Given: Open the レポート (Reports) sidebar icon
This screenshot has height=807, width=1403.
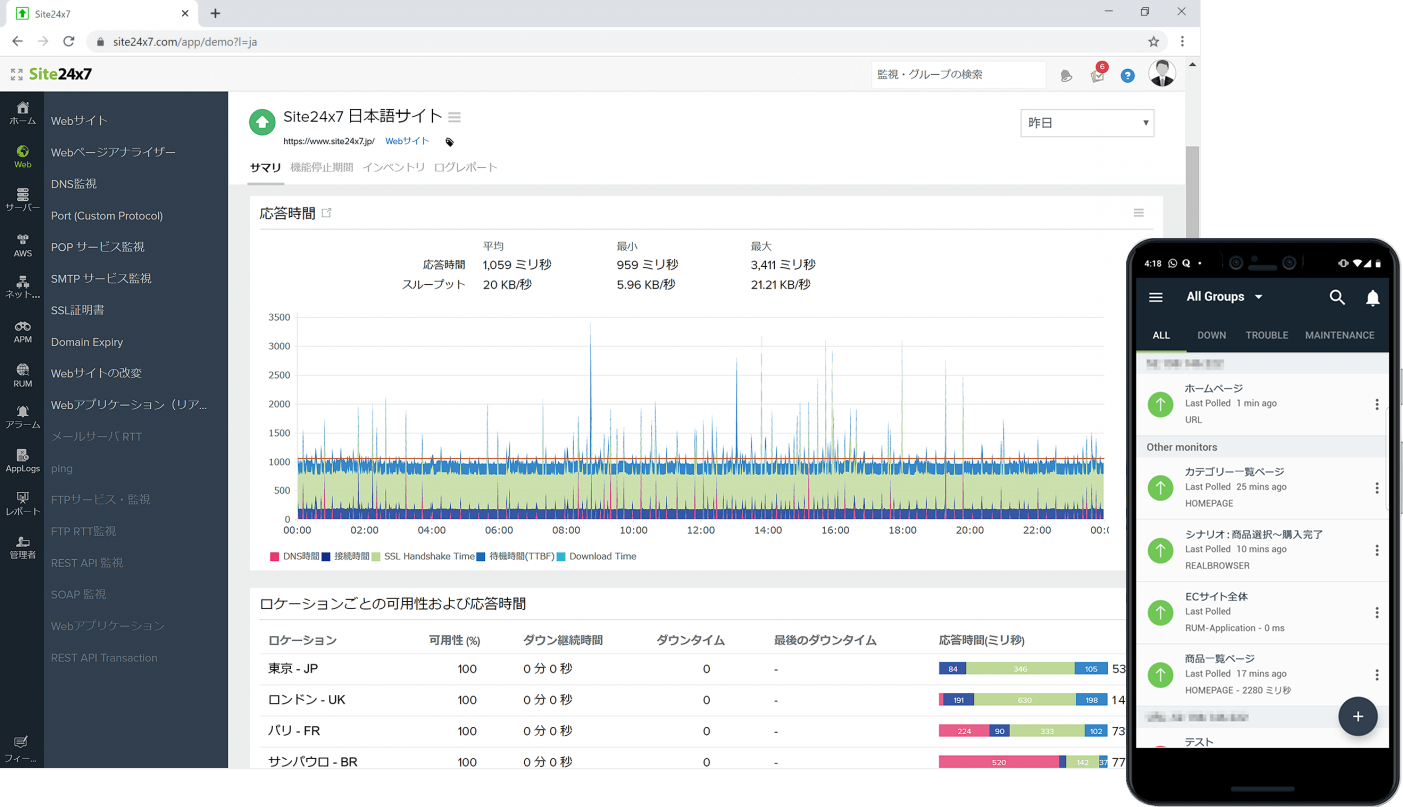Looking at the screenshot, I should pyautogui.click(x=22, y=505).
